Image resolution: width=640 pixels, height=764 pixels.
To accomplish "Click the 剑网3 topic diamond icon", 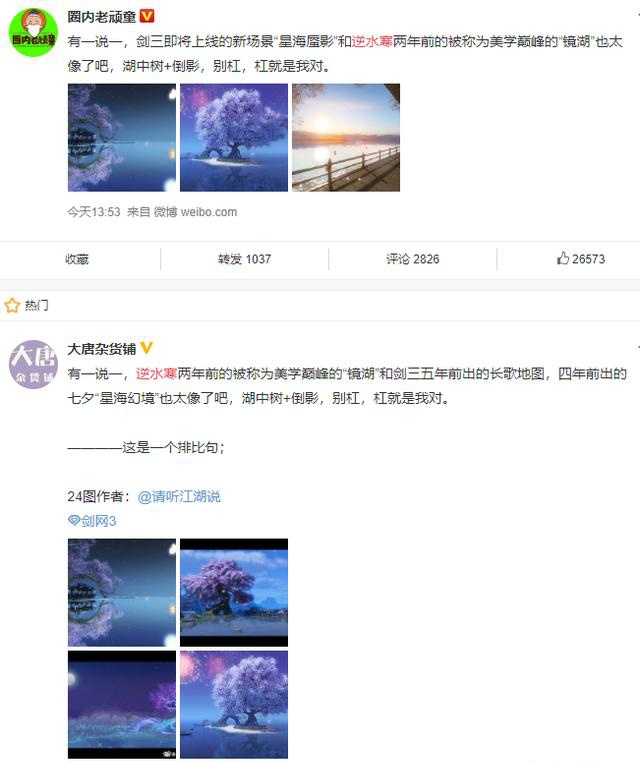I will 74,521.
